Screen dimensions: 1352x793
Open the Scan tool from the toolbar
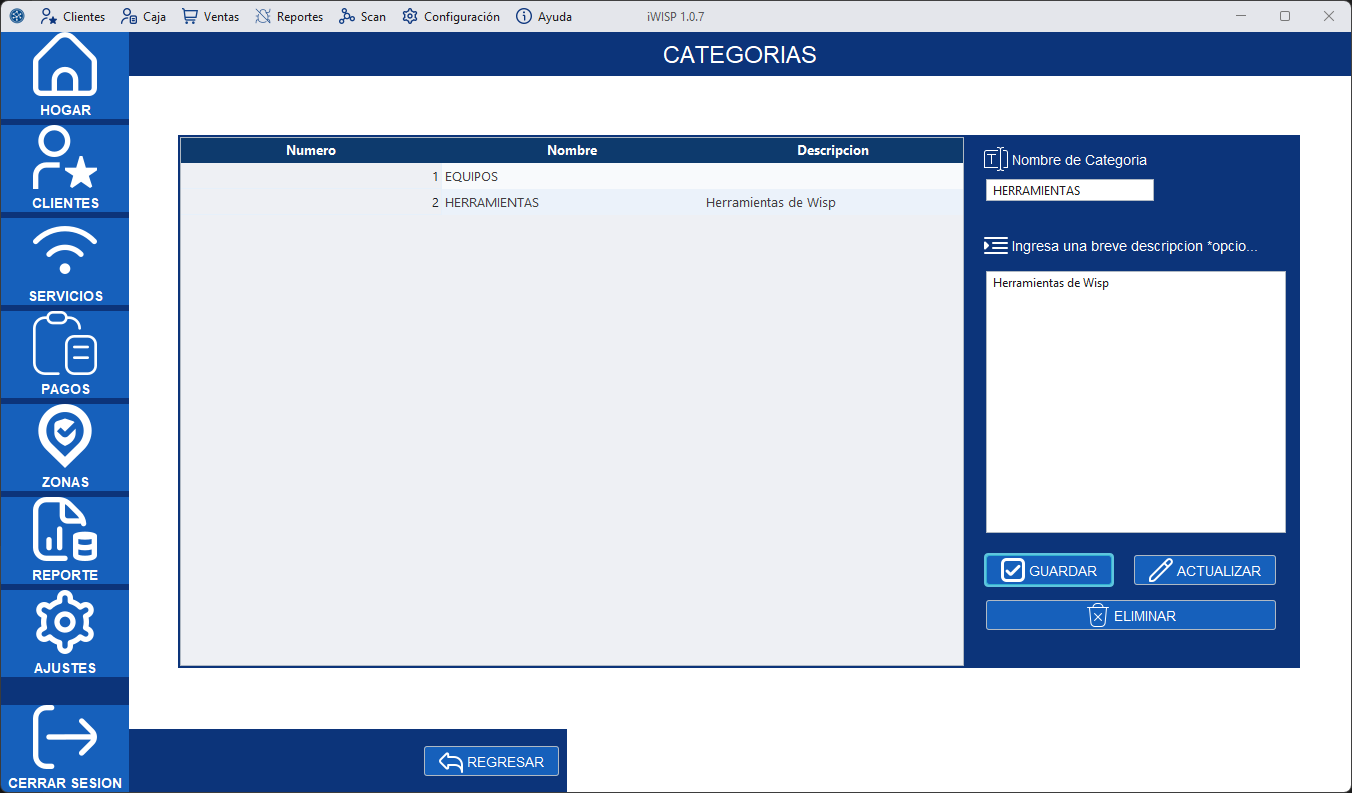[362, 16]
